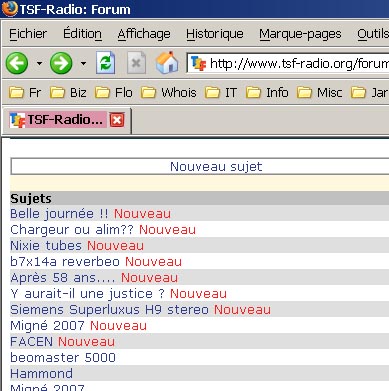The width and height of the screenshot is (389, 391).
Task: Click the URL address field
Action: (299, 63)
